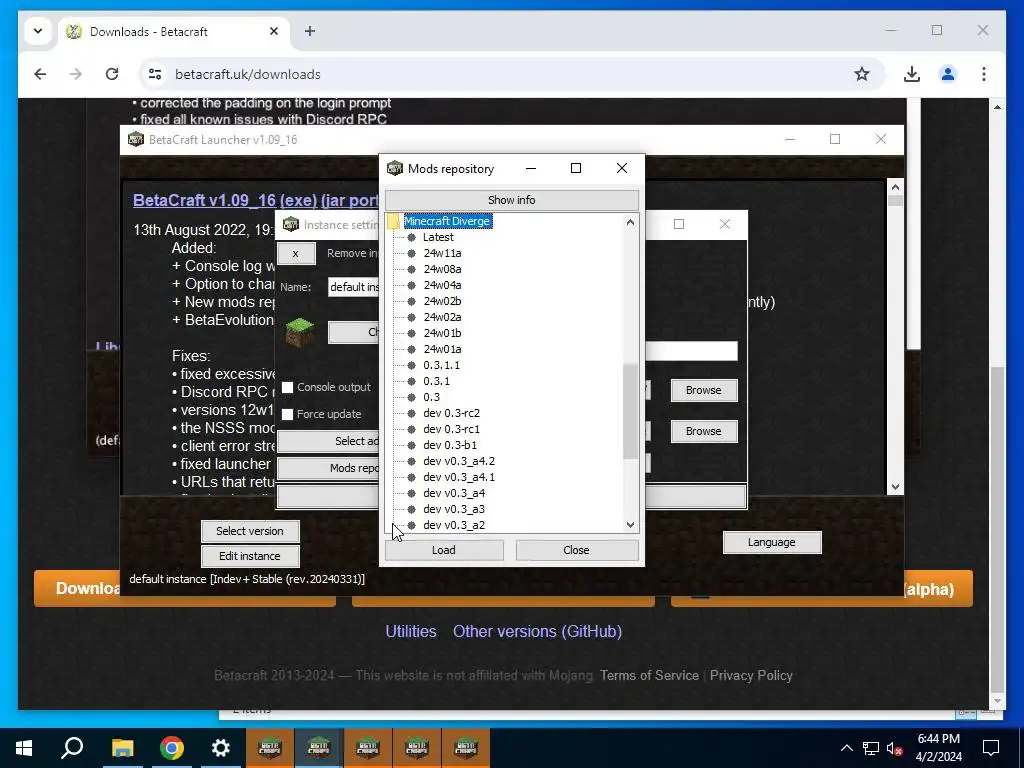
Task: Toggle the Console output checkbox
Action: pyautogui.click(x=287, y=387)
